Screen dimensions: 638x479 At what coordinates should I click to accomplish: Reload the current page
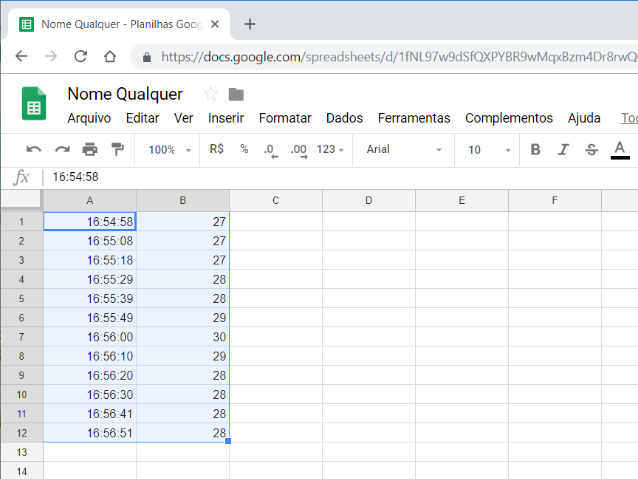80,56
